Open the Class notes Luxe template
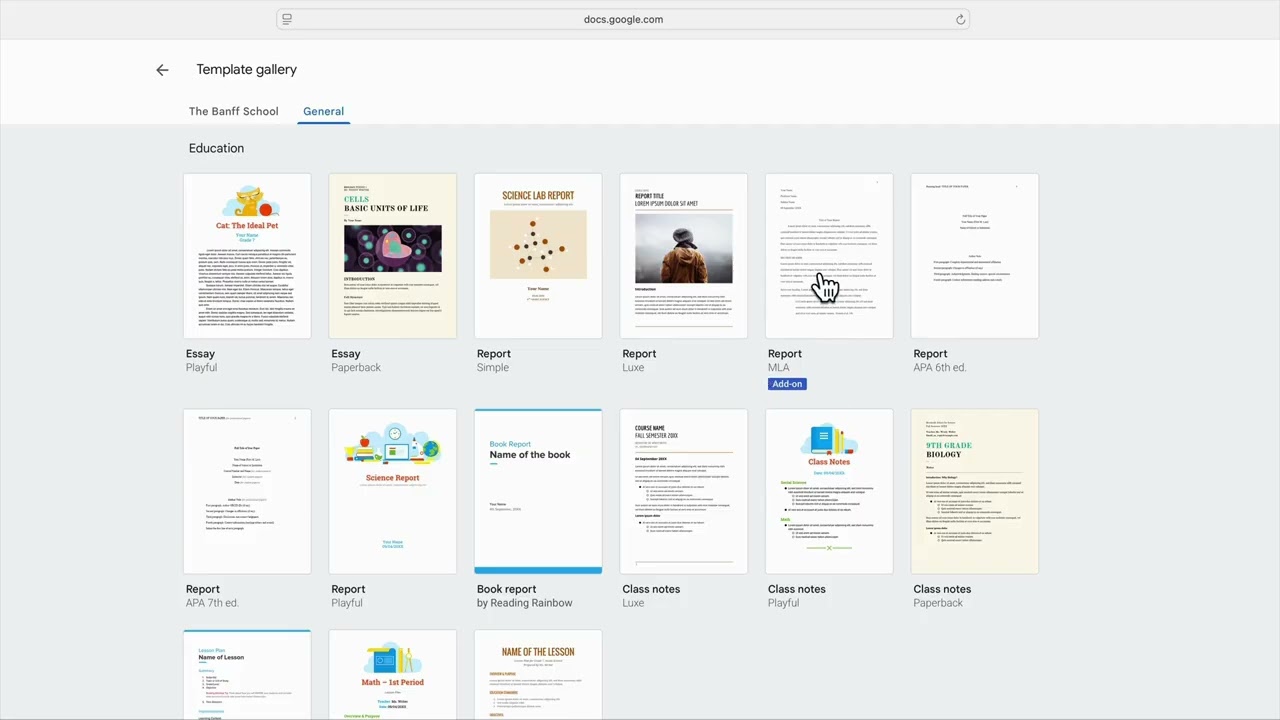The height and width of the screenshot is (720, 1280). [684, 491]
